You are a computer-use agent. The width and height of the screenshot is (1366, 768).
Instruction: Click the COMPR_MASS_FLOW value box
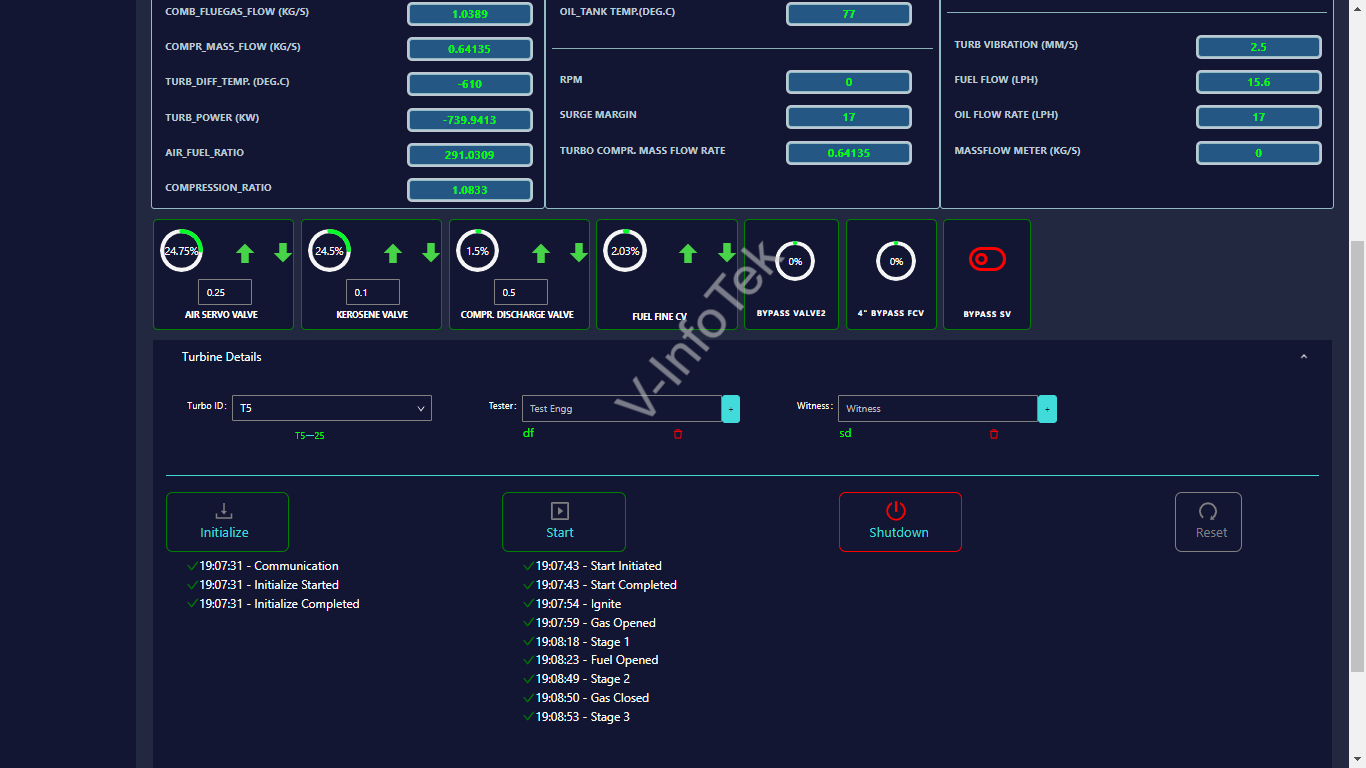tap(470, 49)
